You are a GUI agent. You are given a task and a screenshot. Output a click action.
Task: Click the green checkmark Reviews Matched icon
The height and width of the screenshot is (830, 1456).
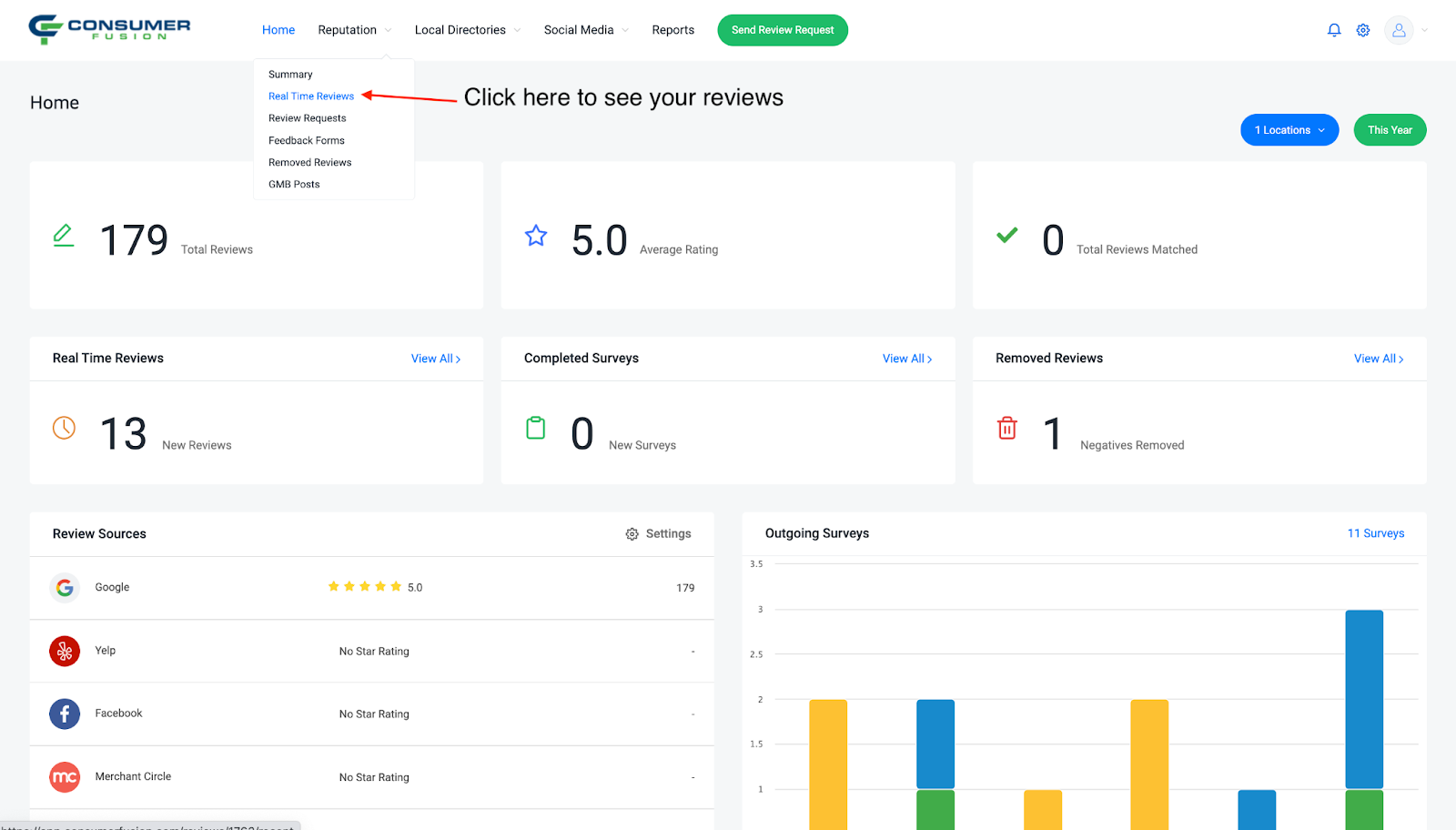coord(1007,235)
